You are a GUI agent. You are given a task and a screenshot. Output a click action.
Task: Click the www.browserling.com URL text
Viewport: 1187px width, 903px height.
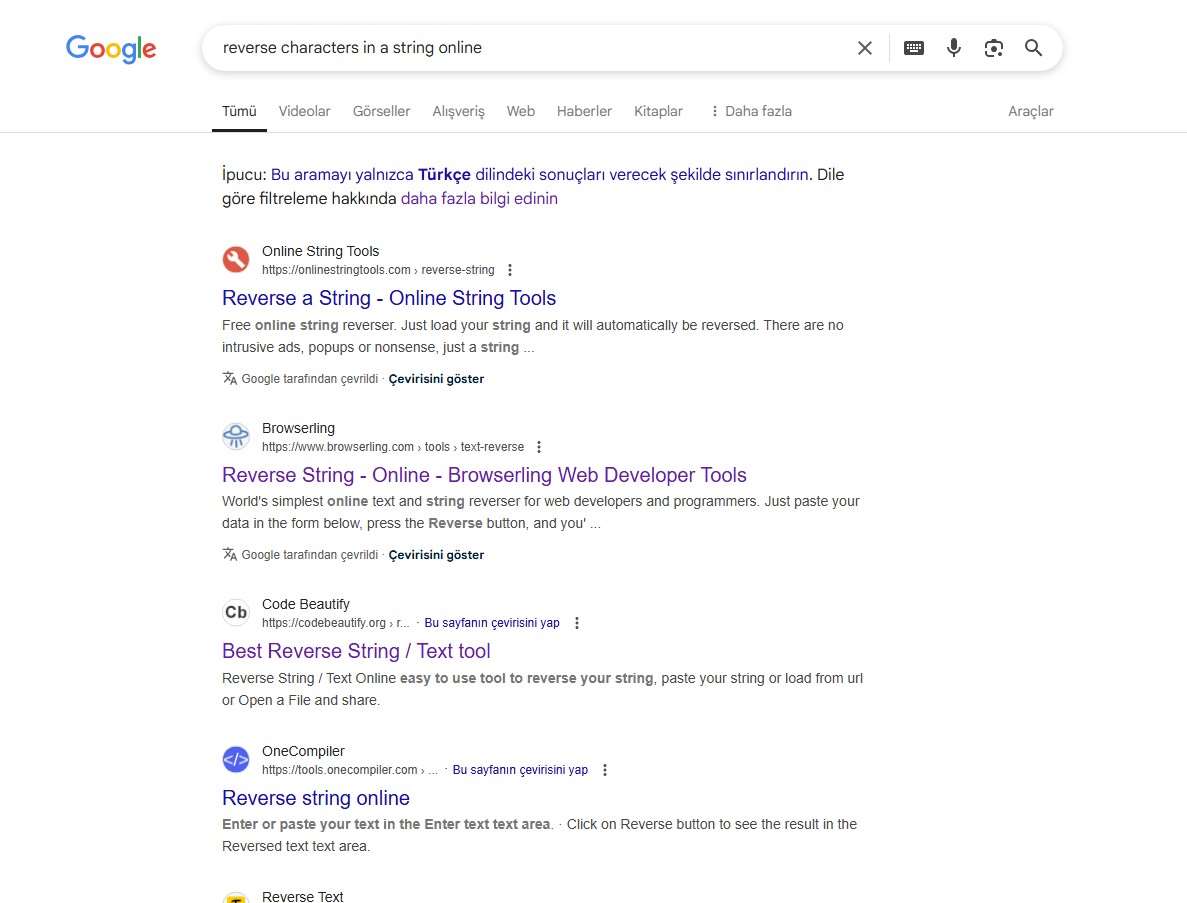(x=393, y=447)
